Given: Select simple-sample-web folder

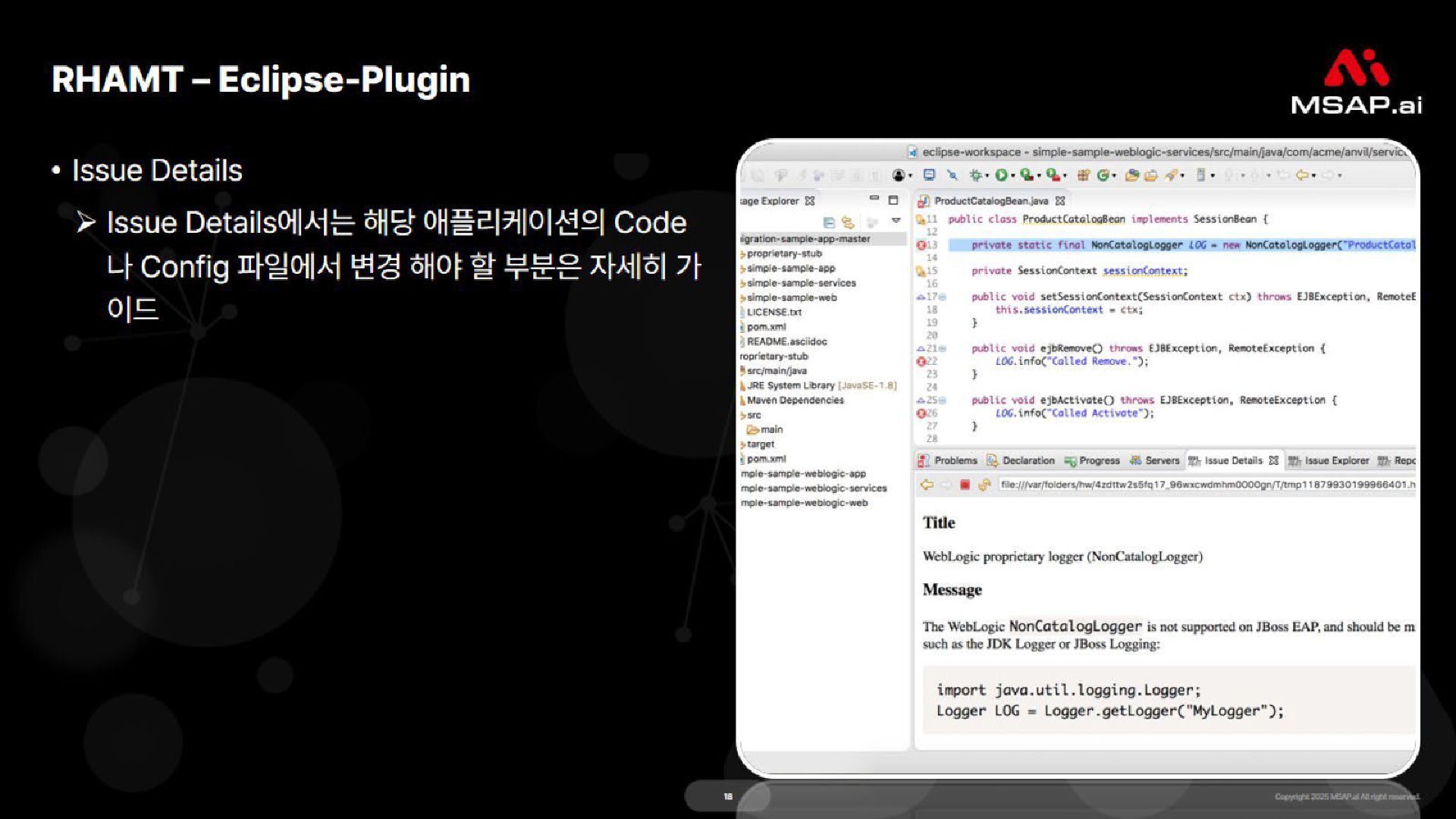Looking at the screenshot, I should pyautogui.click(x=789, y=297).
